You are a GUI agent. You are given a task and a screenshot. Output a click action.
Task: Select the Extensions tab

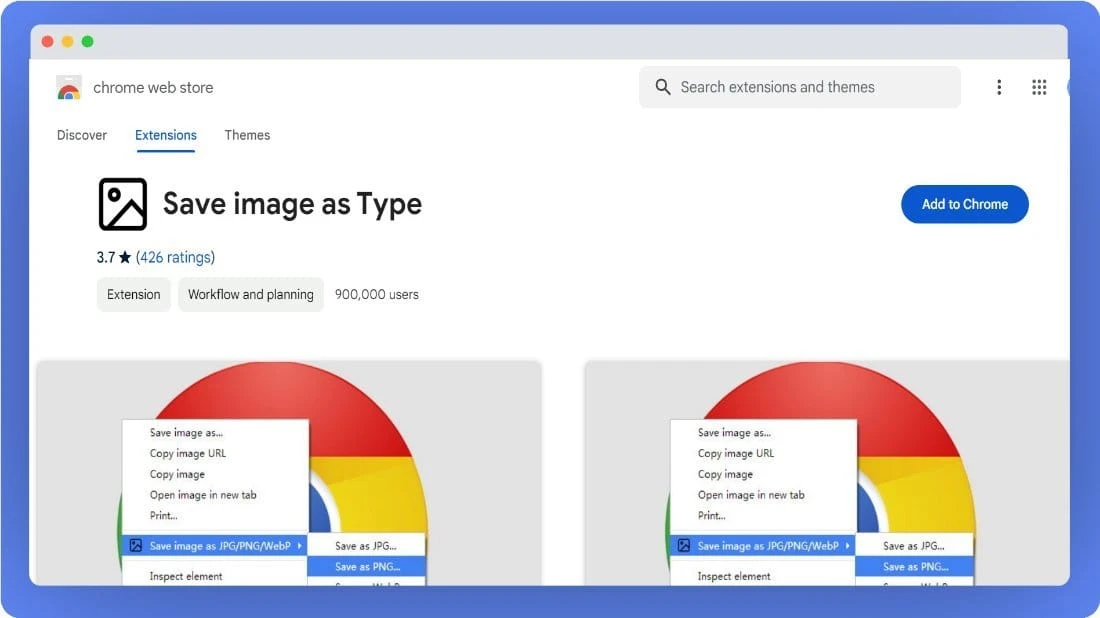click(166, 135)
